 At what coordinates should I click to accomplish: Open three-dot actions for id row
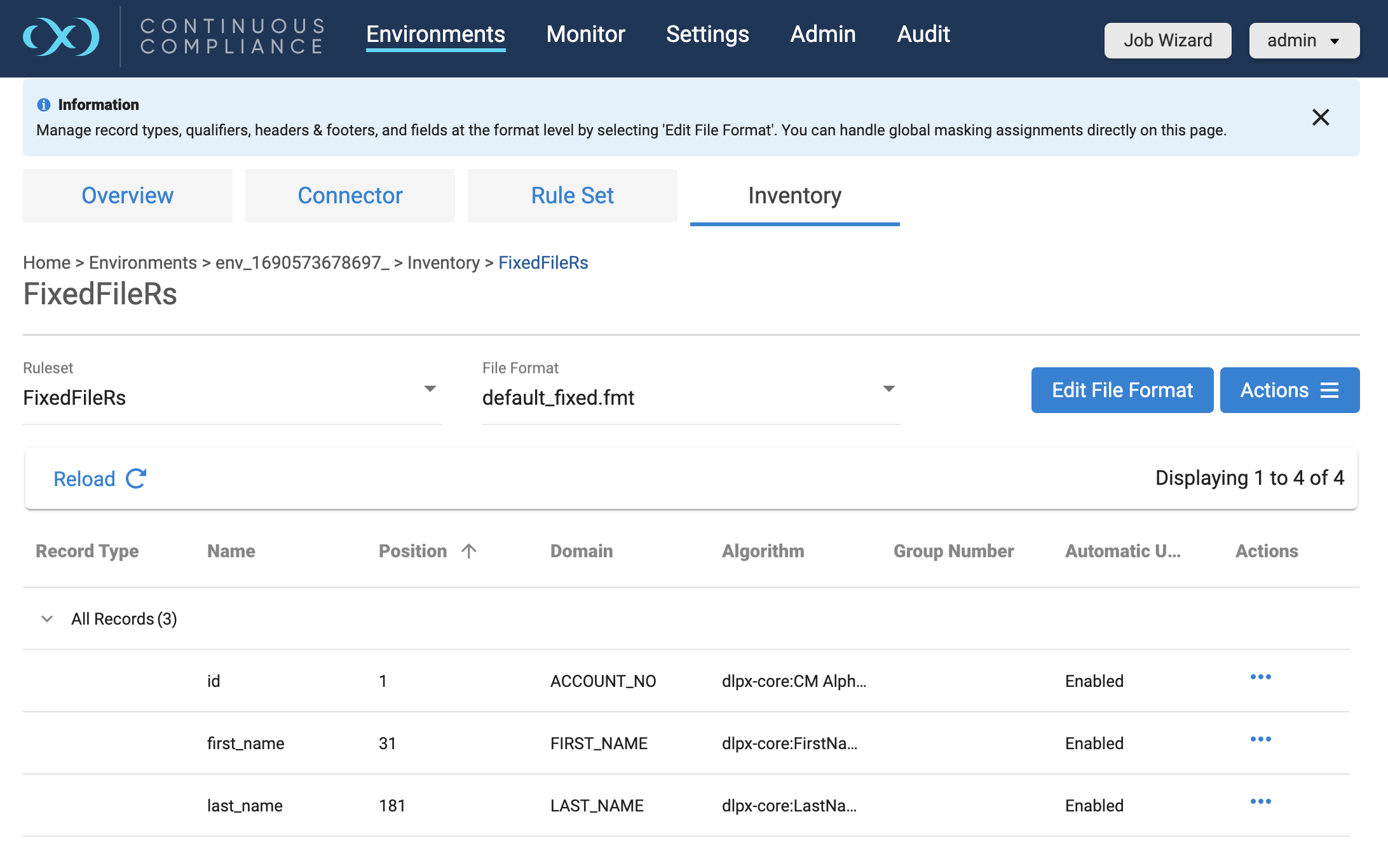click(1260, 677)
